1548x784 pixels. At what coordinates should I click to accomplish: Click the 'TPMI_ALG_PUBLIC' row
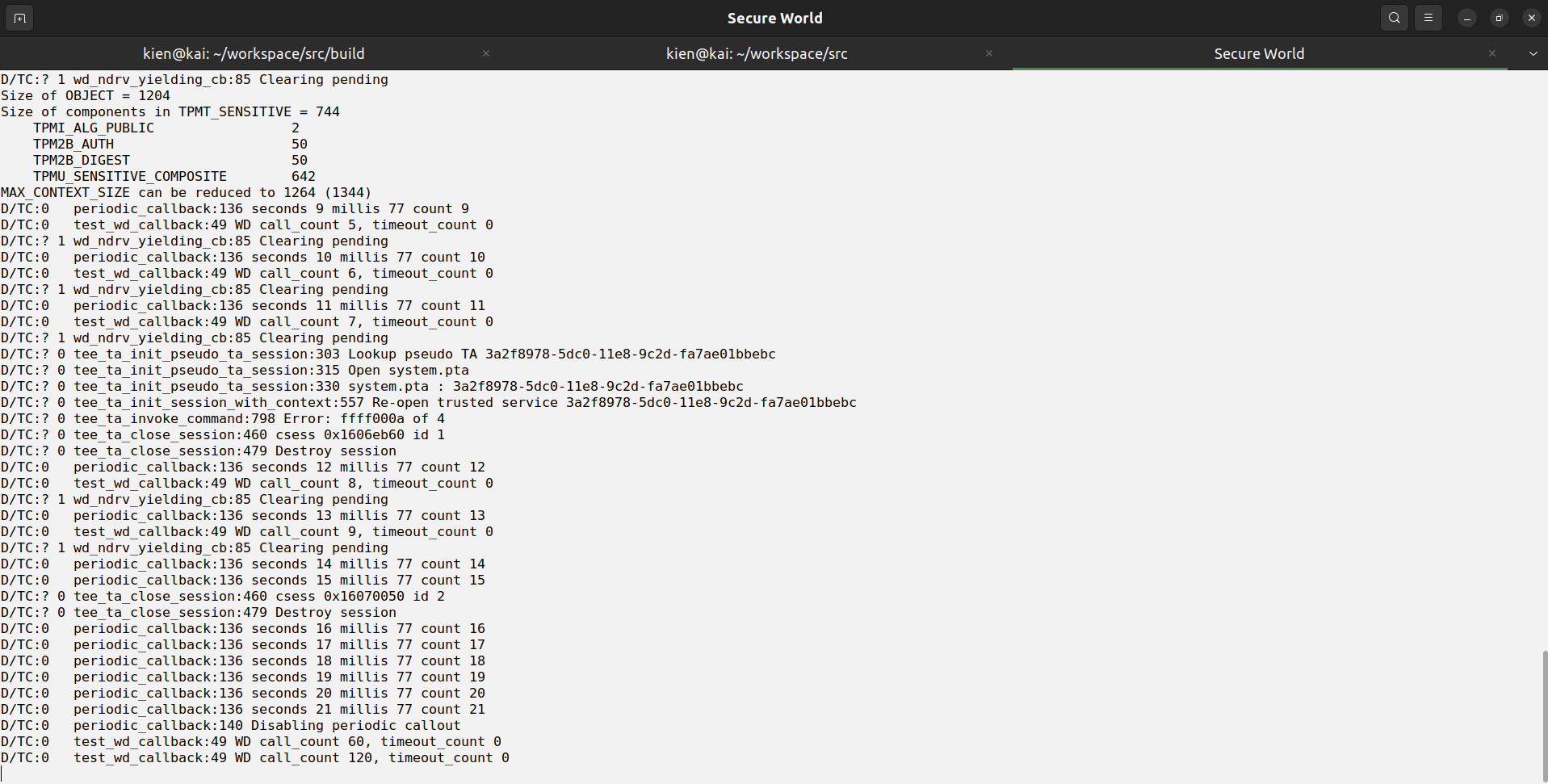click(166, 128)
